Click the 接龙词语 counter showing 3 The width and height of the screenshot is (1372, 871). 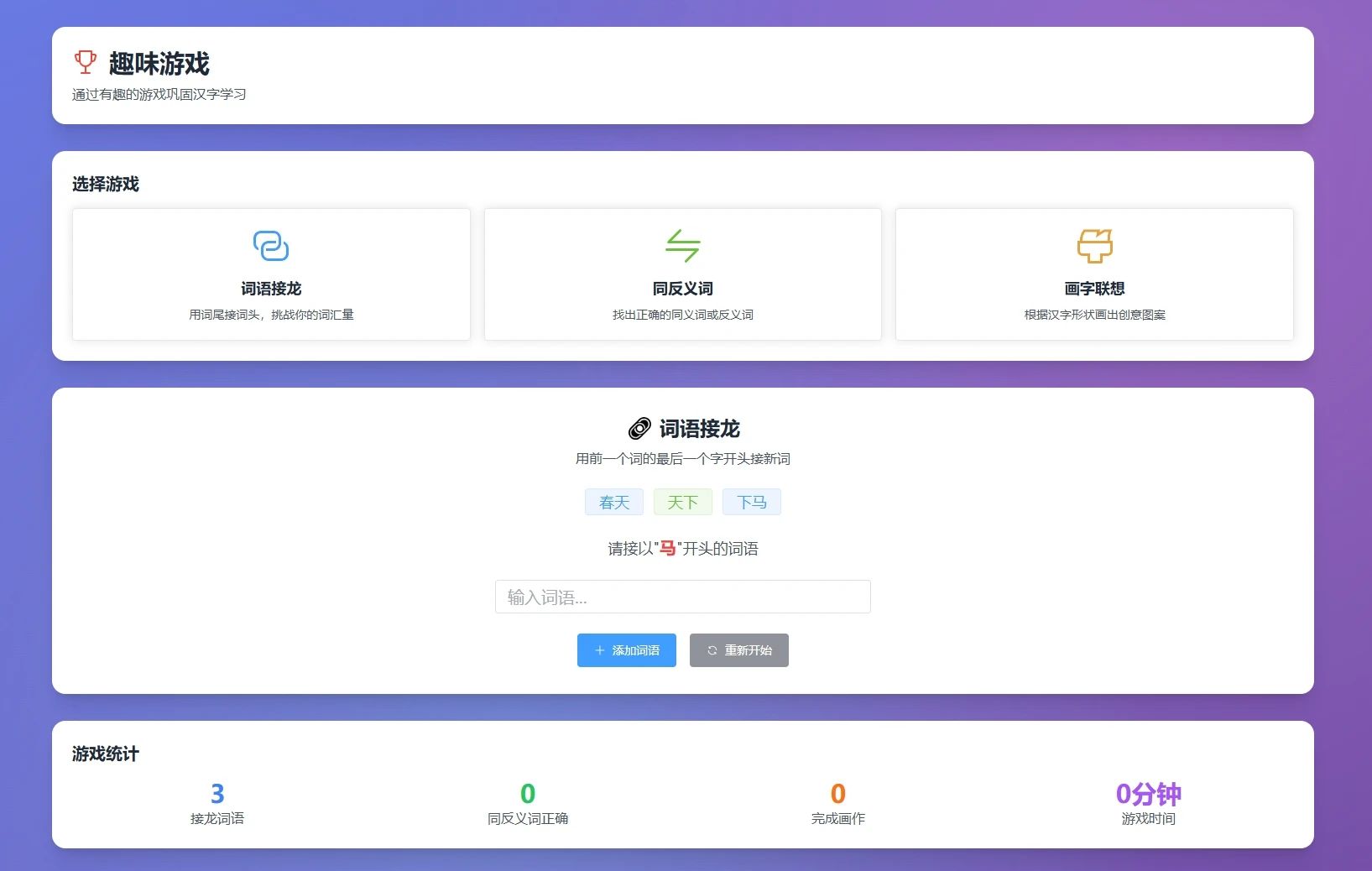pyautogui.click(x=219, y=800)
